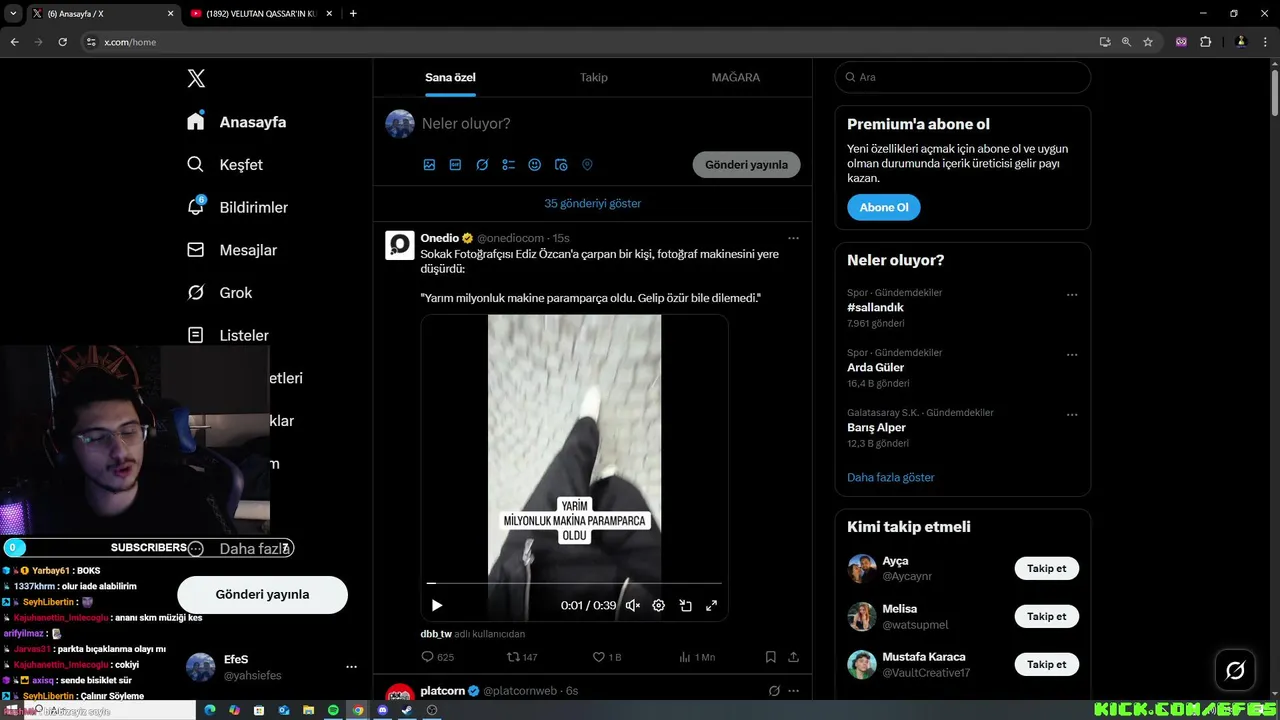Bookmark this page with Chrome star icon
The width and height of the screenshot is (1280, 720).
click(x=1148, y=42)
